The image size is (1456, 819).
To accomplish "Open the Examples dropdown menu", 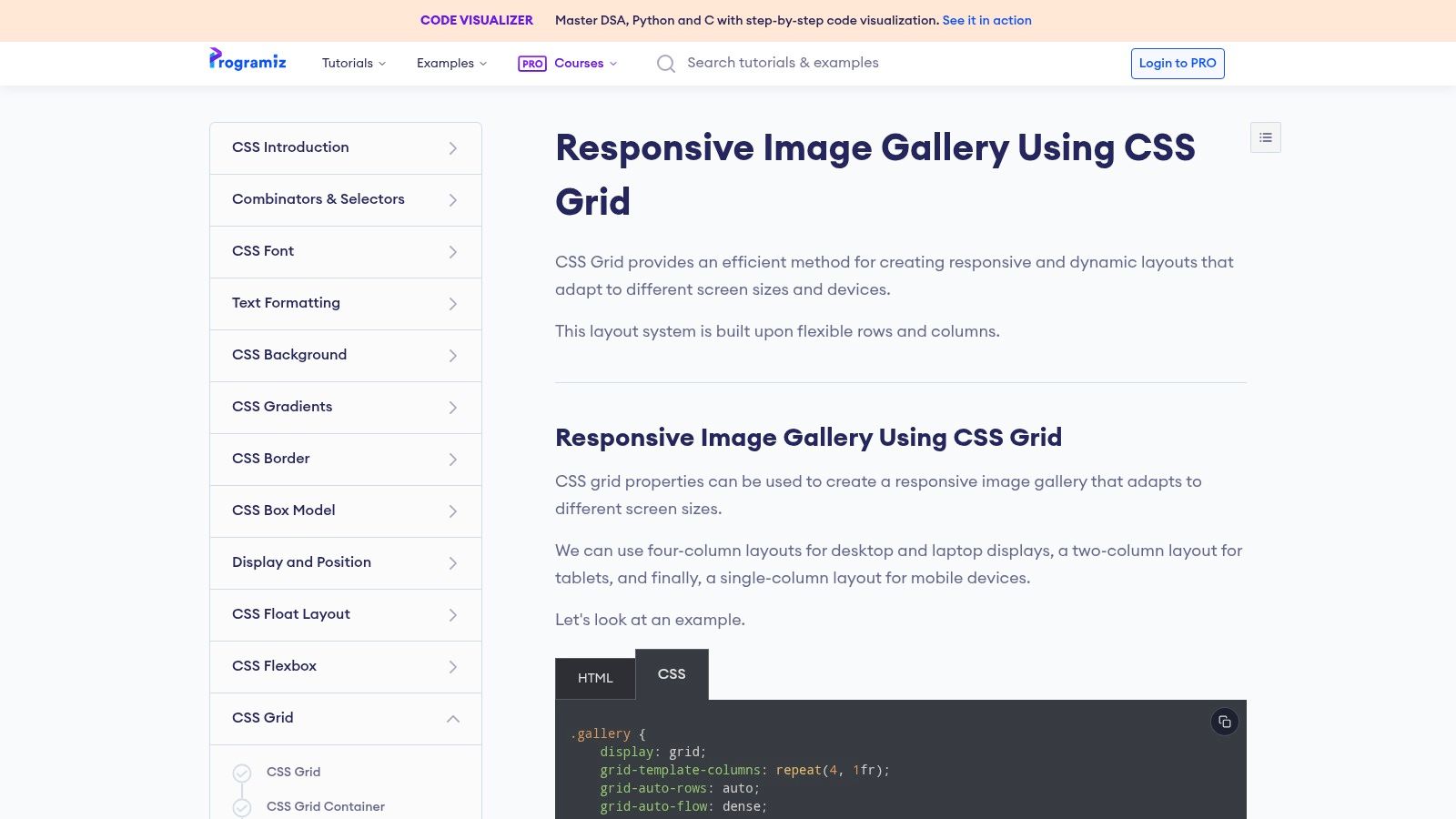I will pos(451,64).
